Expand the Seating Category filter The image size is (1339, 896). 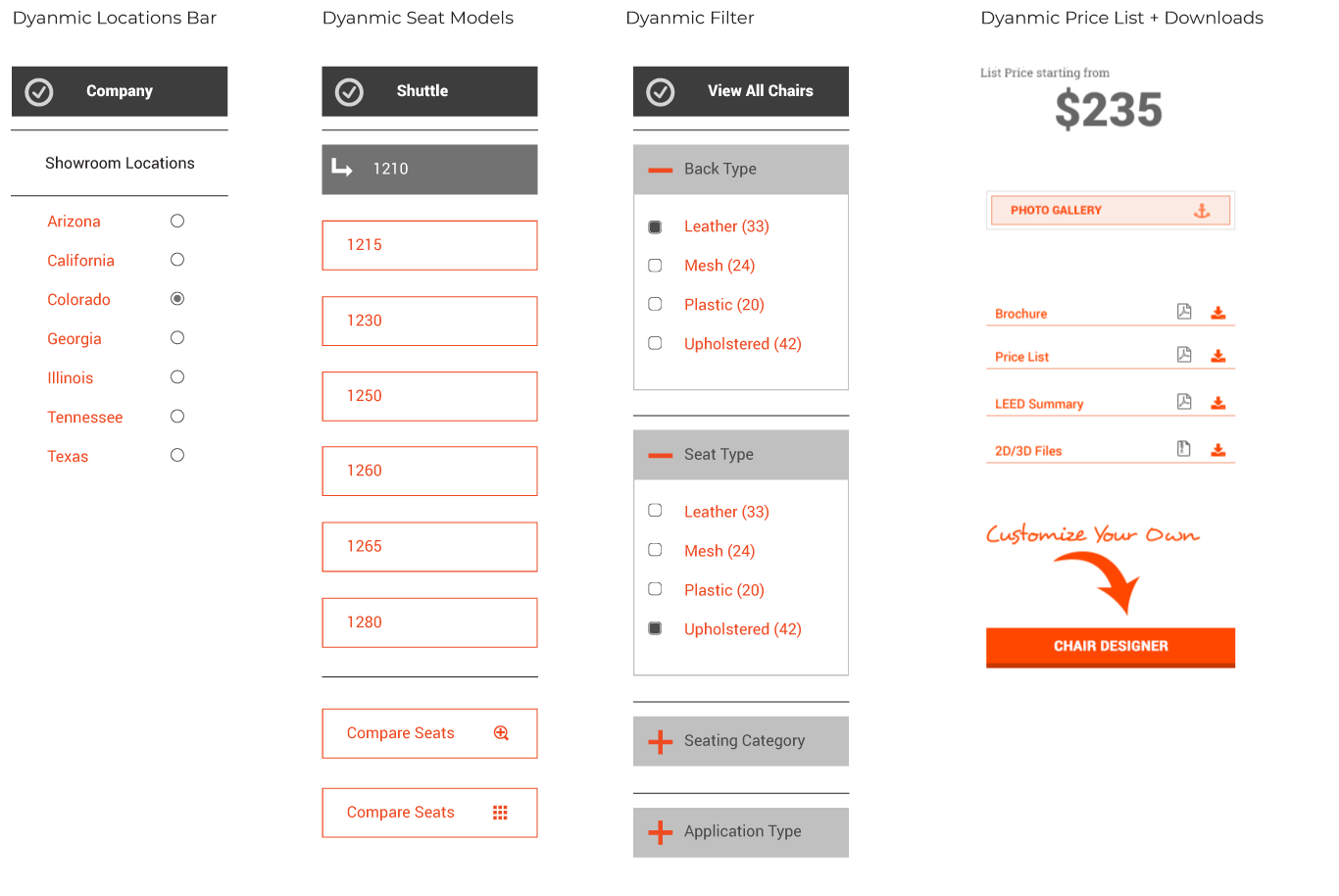coord(661,742)
